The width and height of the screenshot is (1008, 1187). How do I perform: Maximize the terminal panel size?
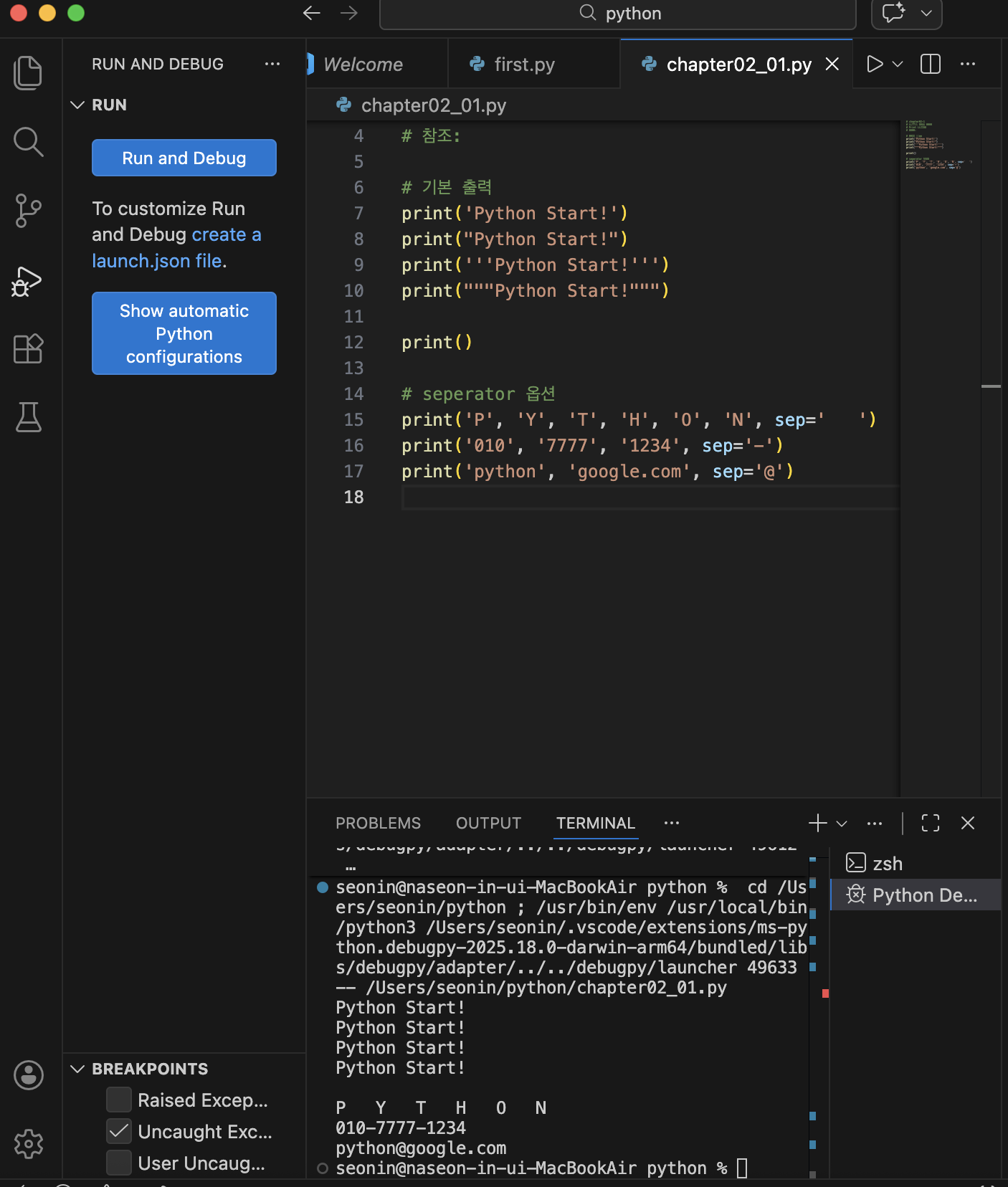(930, 823)
